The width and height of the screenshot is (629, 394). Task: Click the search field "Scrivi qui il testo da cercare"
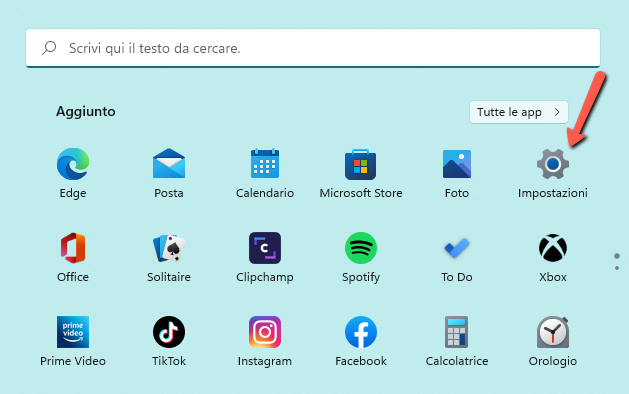click(313, 48)
